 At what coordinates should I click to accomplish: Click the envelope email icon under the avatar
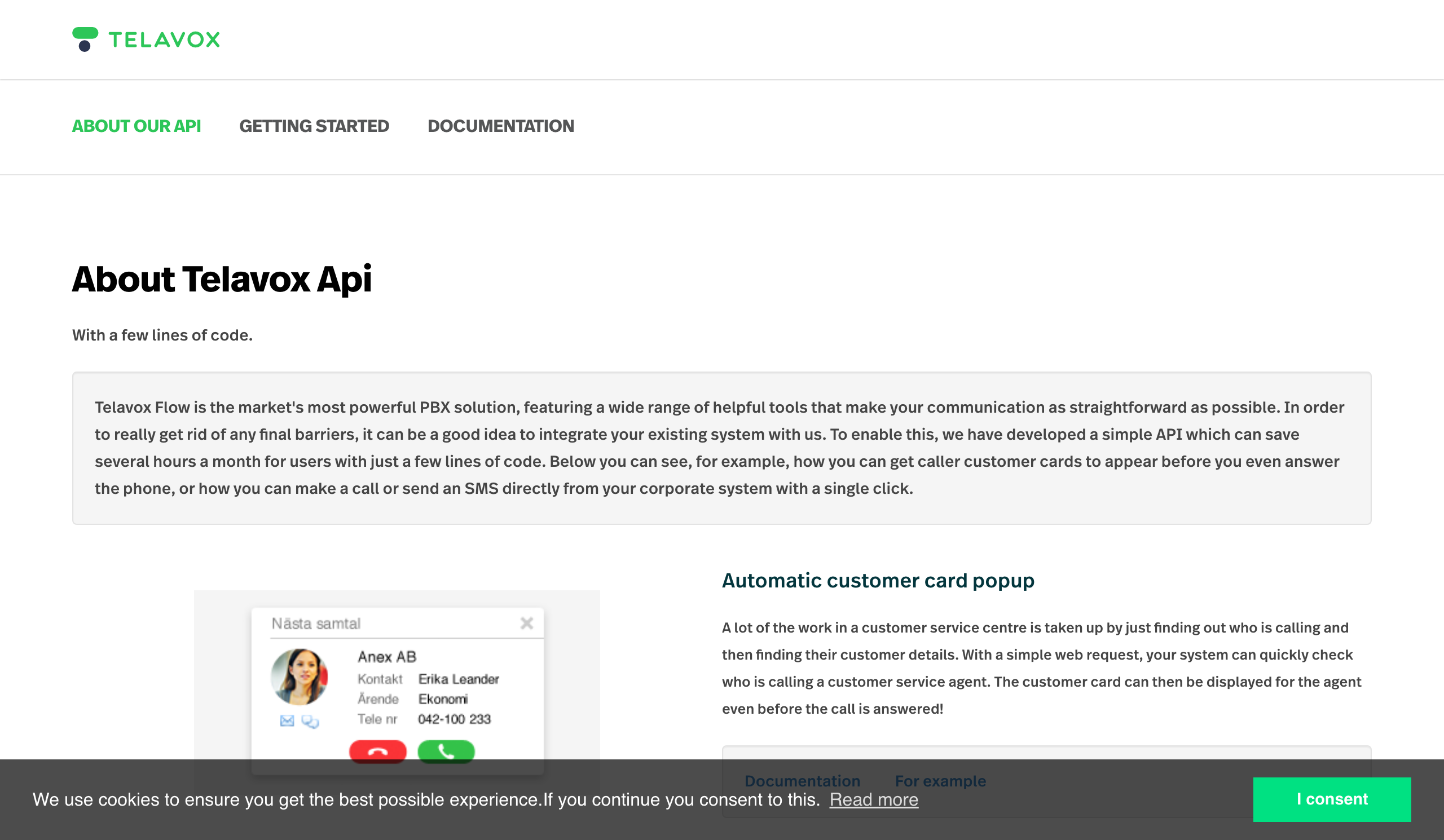[x=287, y=721]
